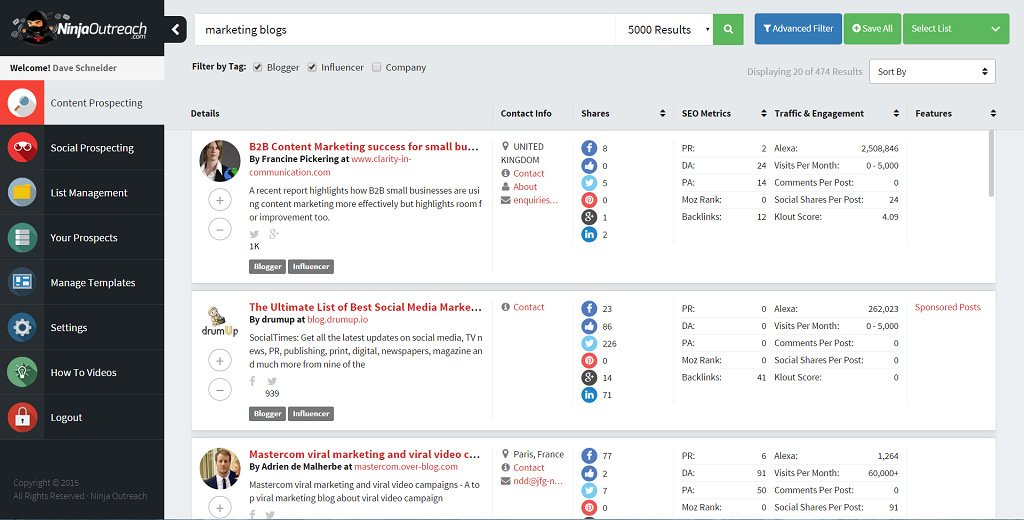
Task: Open Content Prospecting sidebar icon
Action: point(22,103)
